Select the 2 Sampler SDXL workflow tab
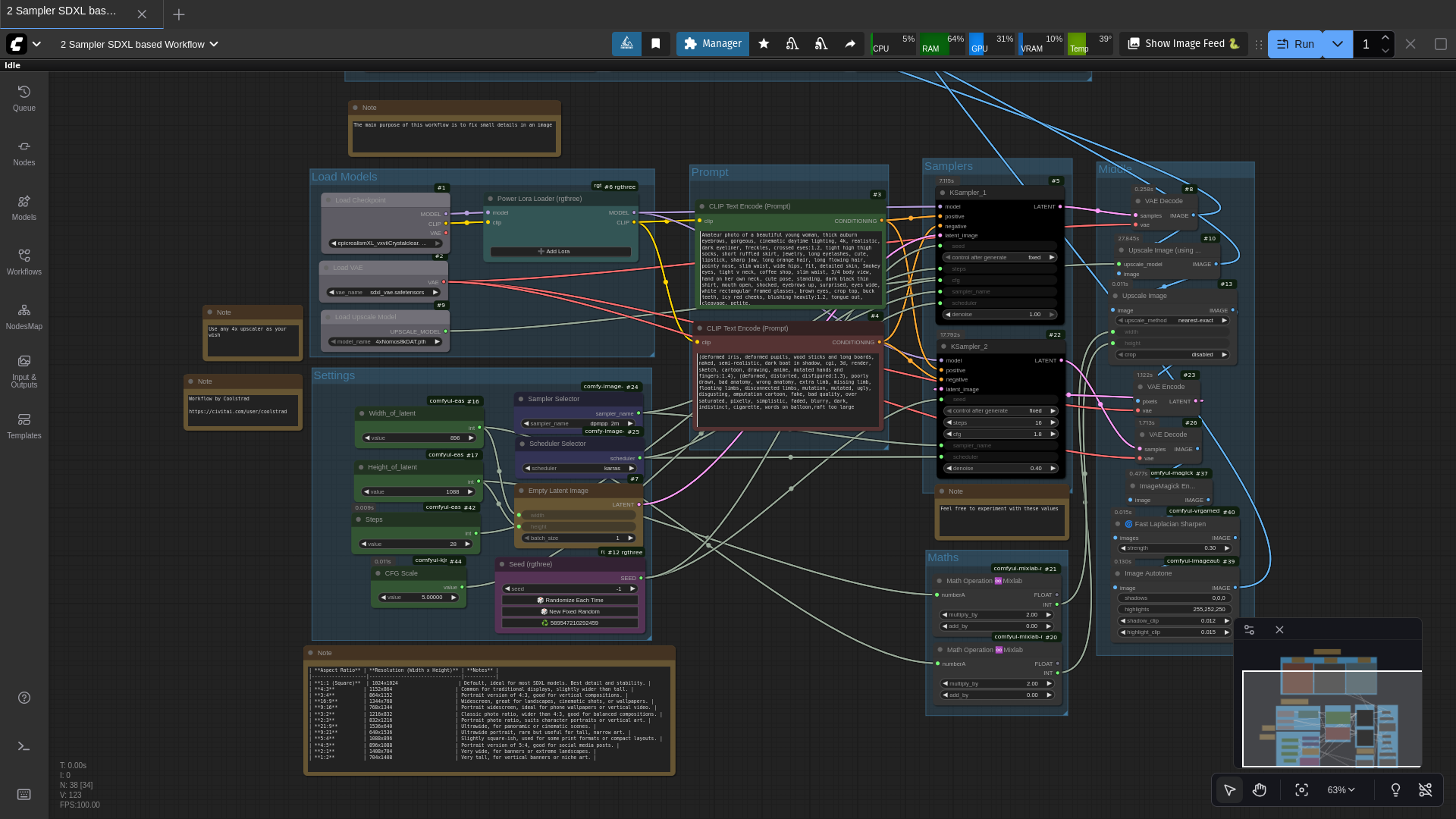 pyautogui.click(x=62, y=11)
